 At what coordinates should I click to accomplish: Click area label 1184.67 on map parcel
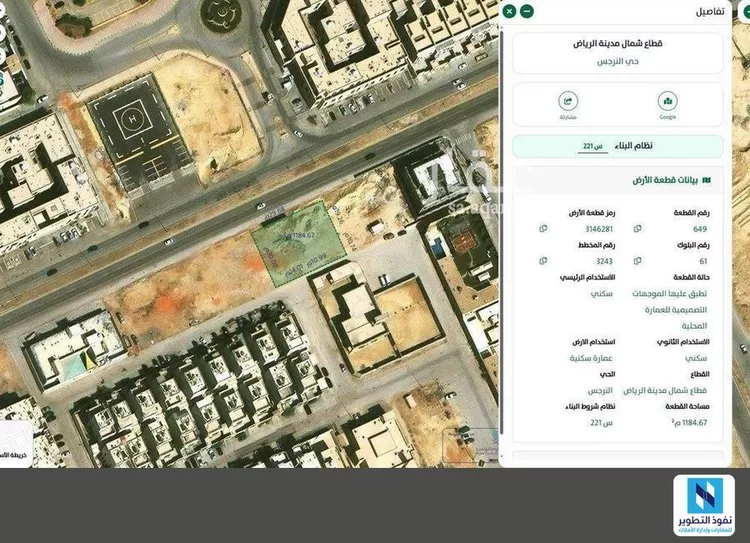coord(302,235)
